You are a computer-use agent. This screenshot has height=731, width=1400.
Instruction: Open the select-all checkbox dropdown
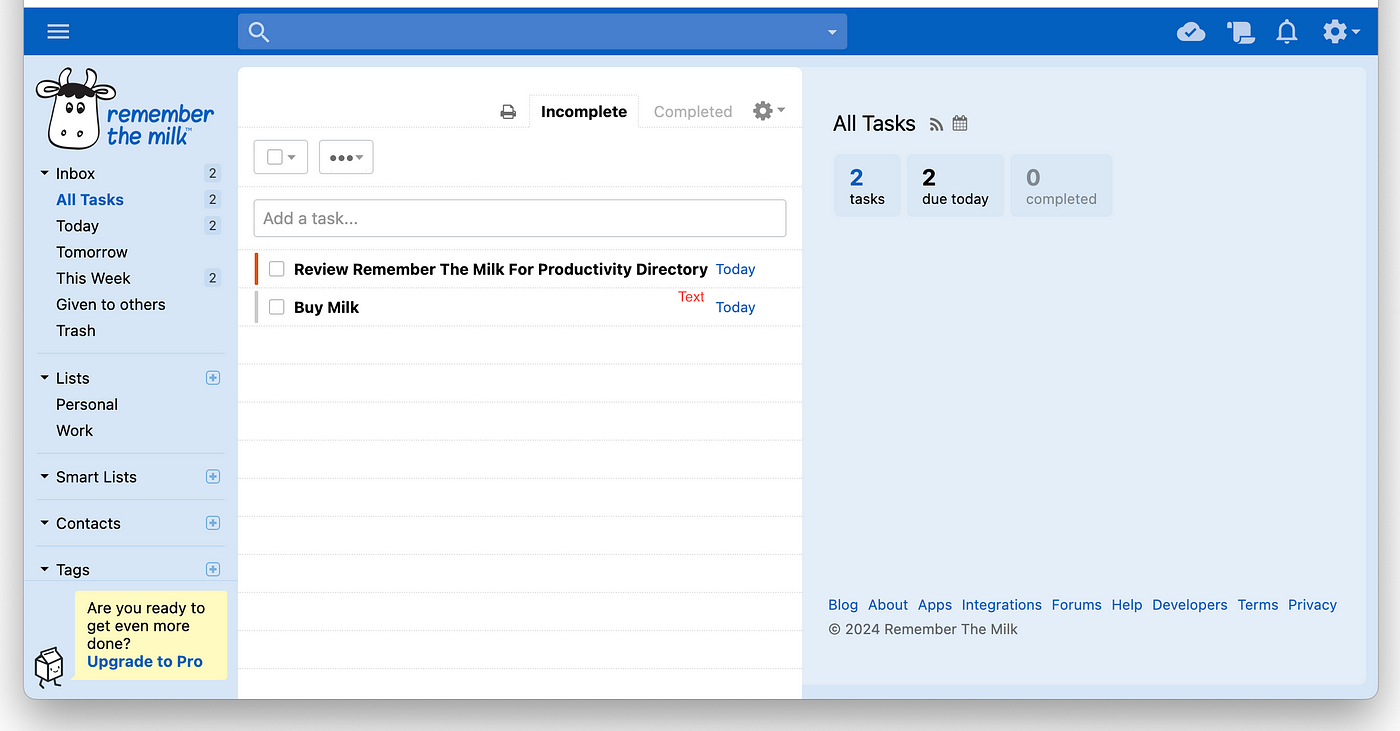(281, 157)
